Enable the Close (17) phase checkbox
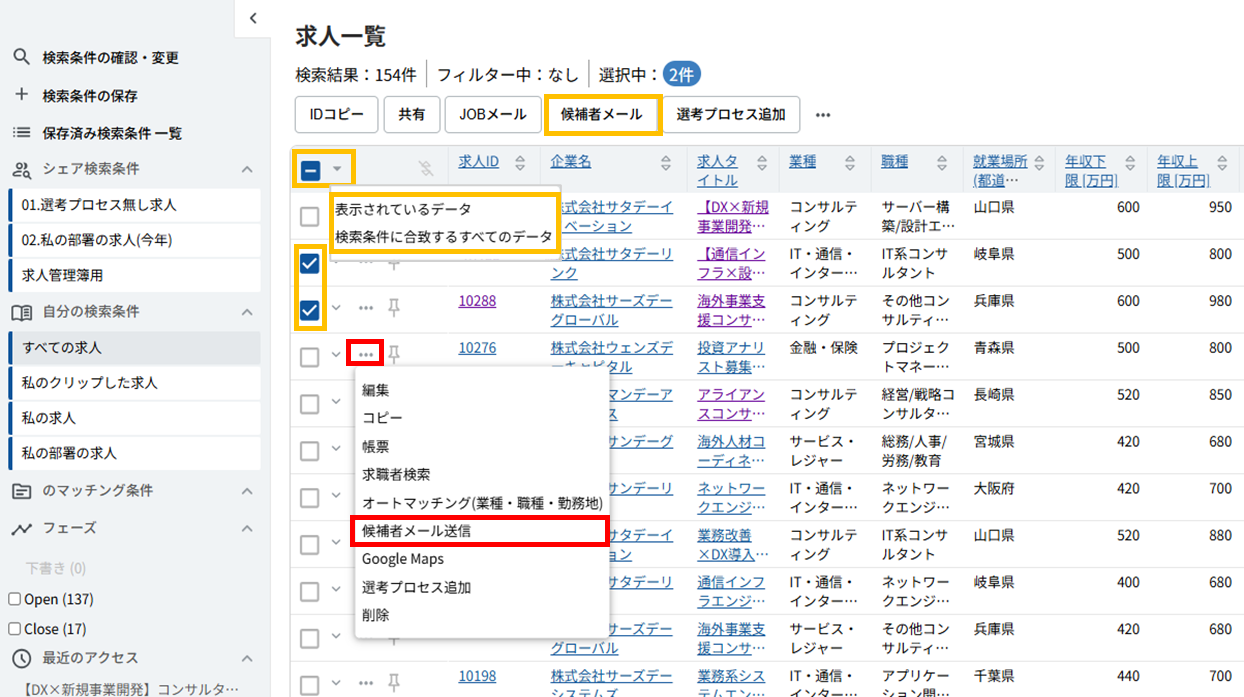The width and height of the screenshot is (1244, 697). [x=15, y=629]
